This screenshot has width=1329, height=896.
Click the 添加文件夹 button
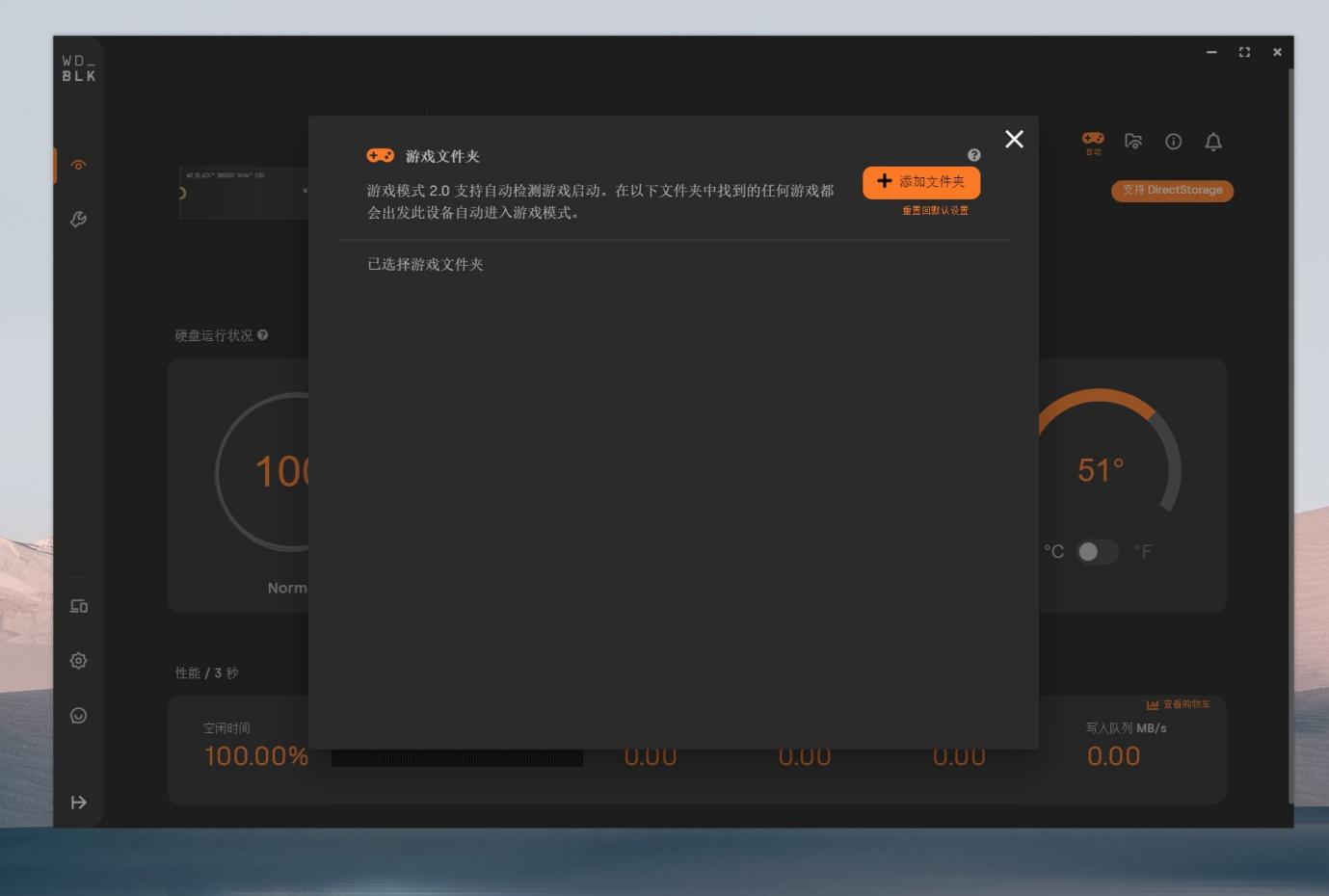pos(921,182)
